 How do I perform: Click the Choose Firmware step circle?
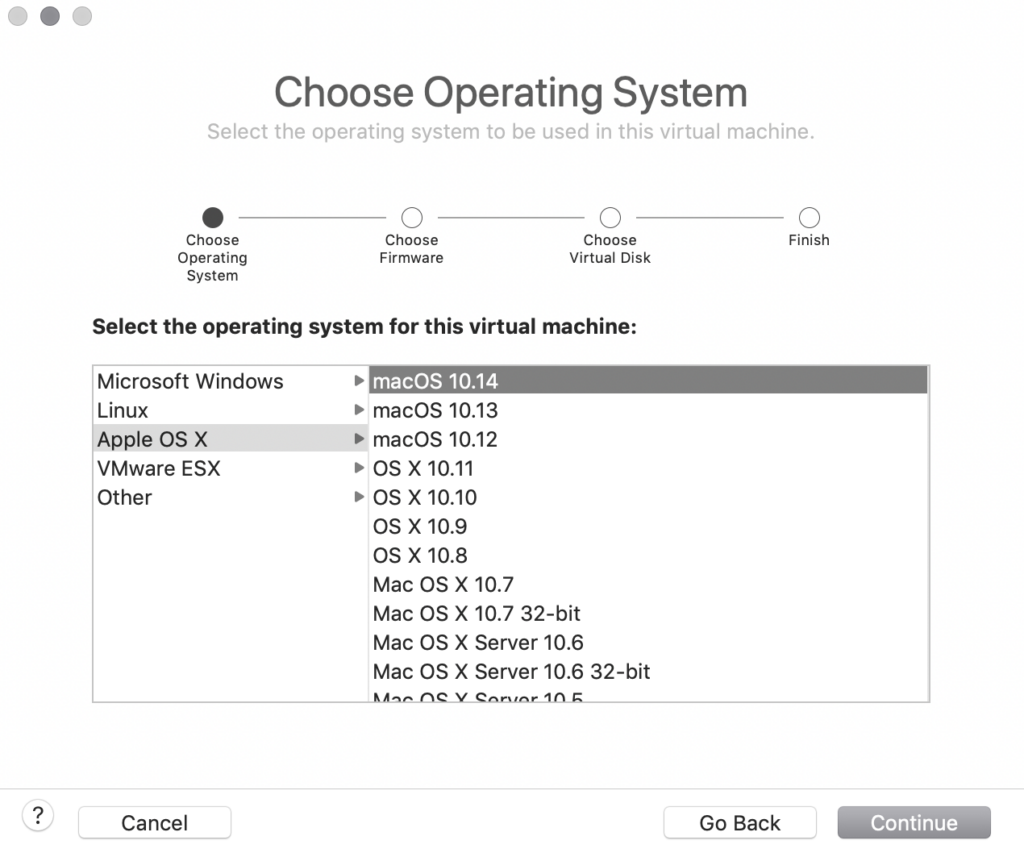pyautogui.click(x=411, y=217)
